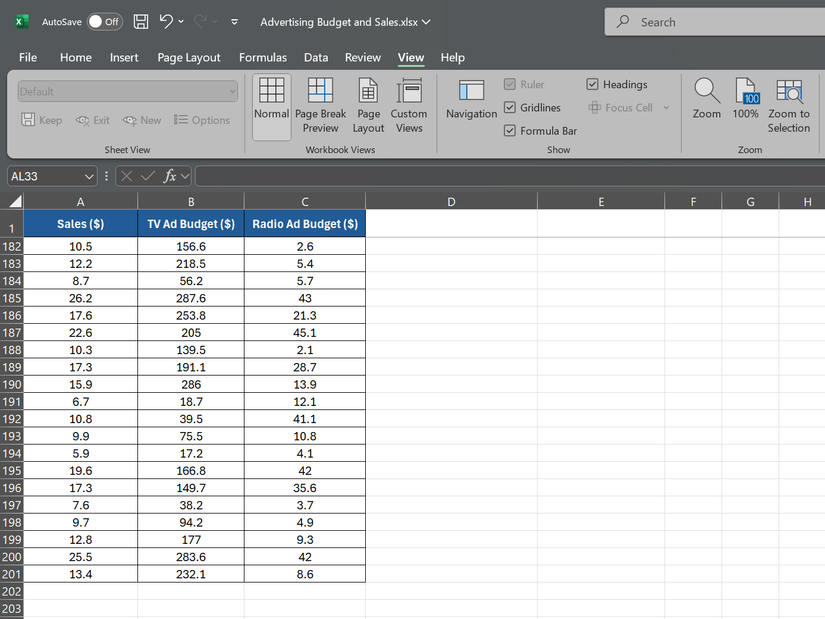This screenshot has width=825, height=619.
Task: Switch to Page Layout view
Action: coord(368,105)
